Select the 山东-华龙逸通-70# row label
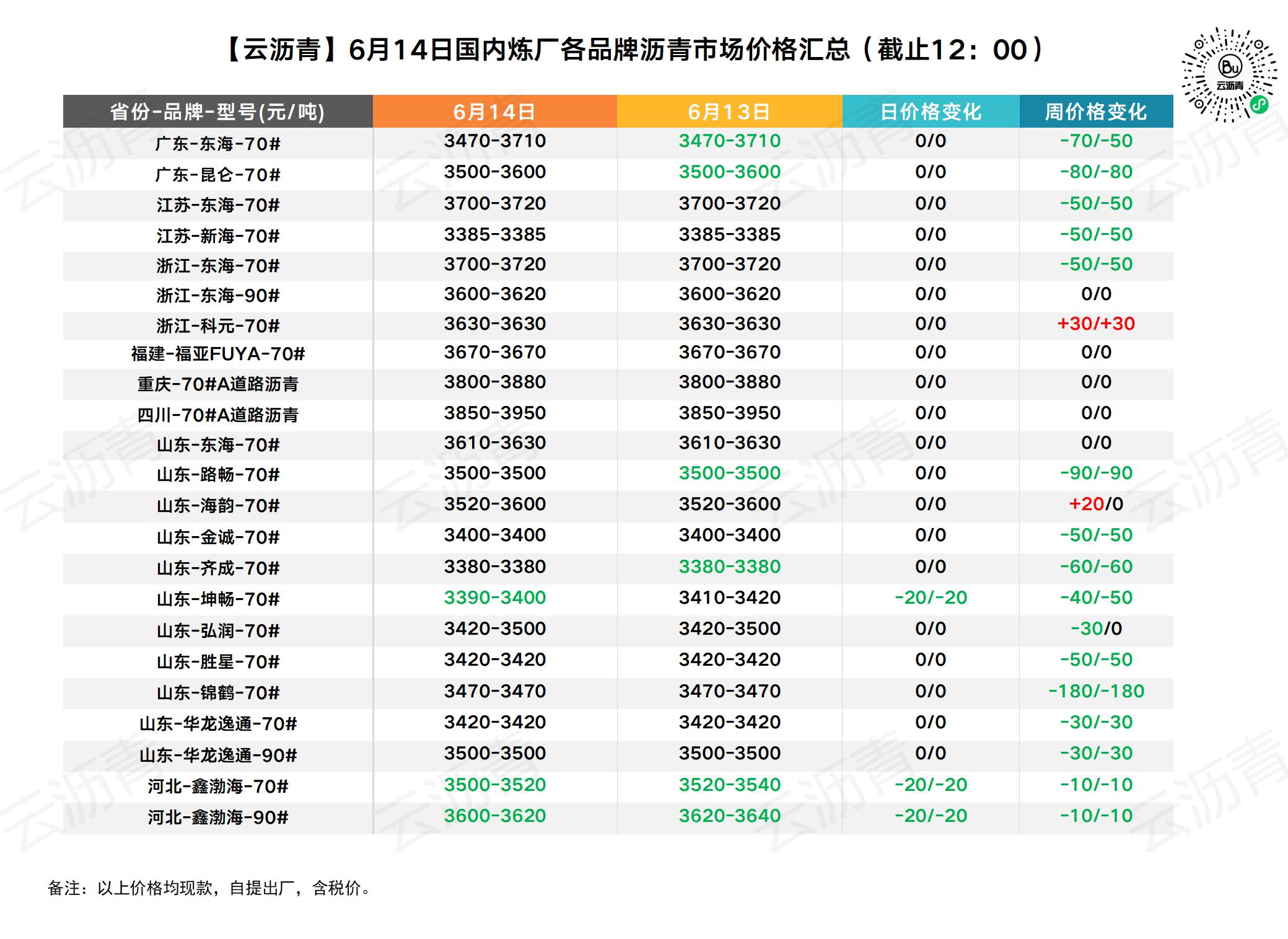 217,724
